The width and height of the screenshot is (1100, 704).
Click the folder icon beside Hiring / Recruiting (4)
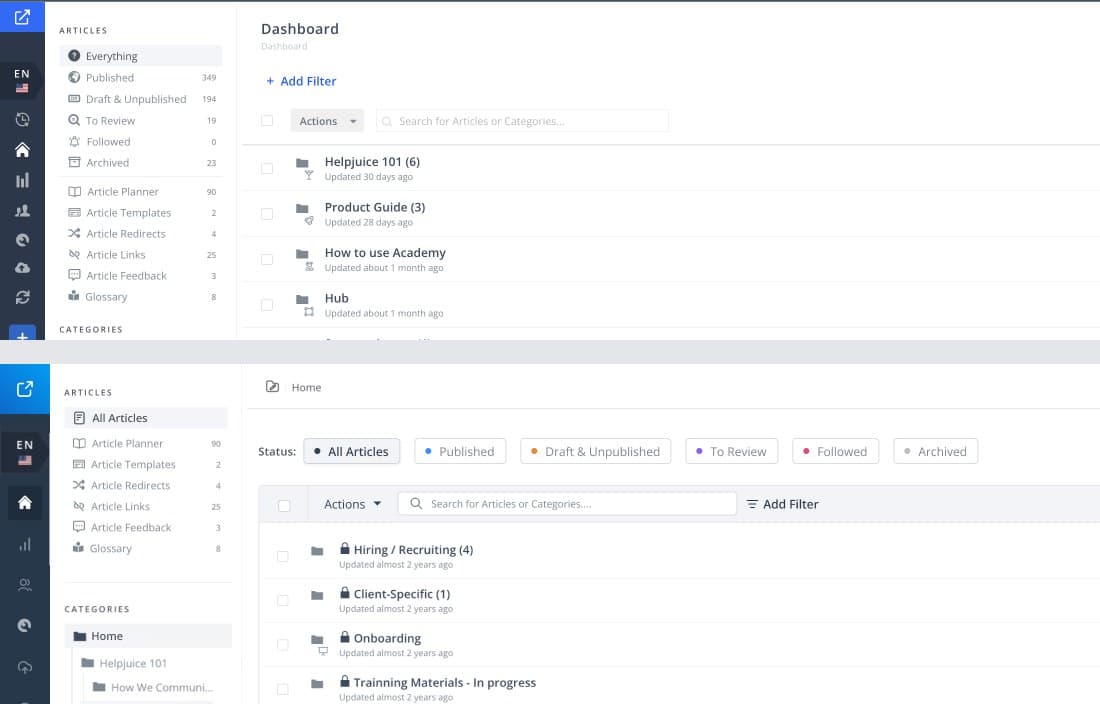pyautogui.click(x=317, y=551)
